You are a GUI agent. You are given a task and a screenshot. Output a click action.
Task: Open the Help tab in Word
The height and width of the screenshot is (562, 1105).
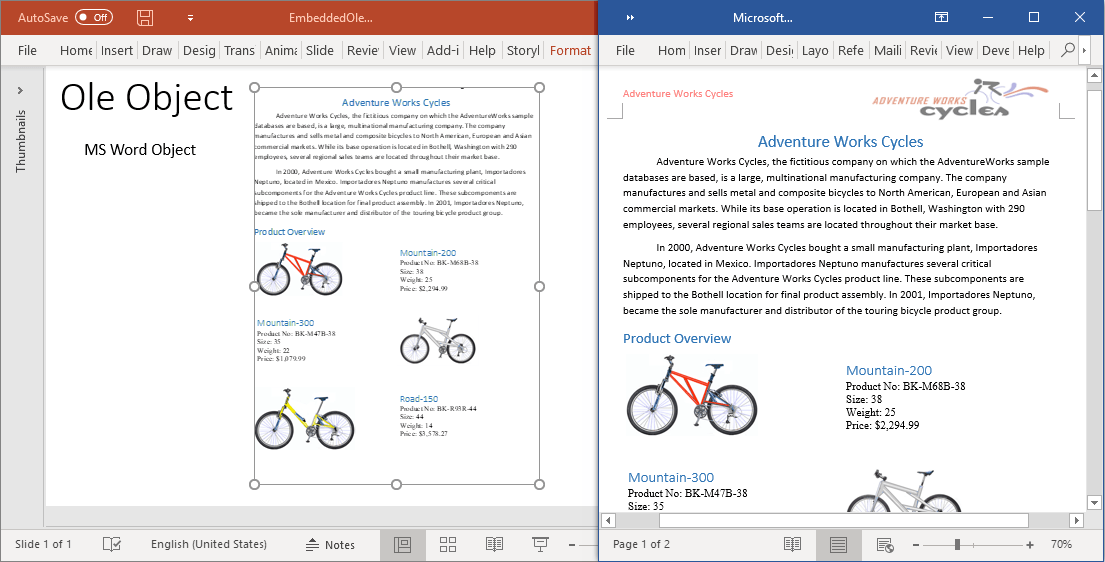[x=1031, y=50]
